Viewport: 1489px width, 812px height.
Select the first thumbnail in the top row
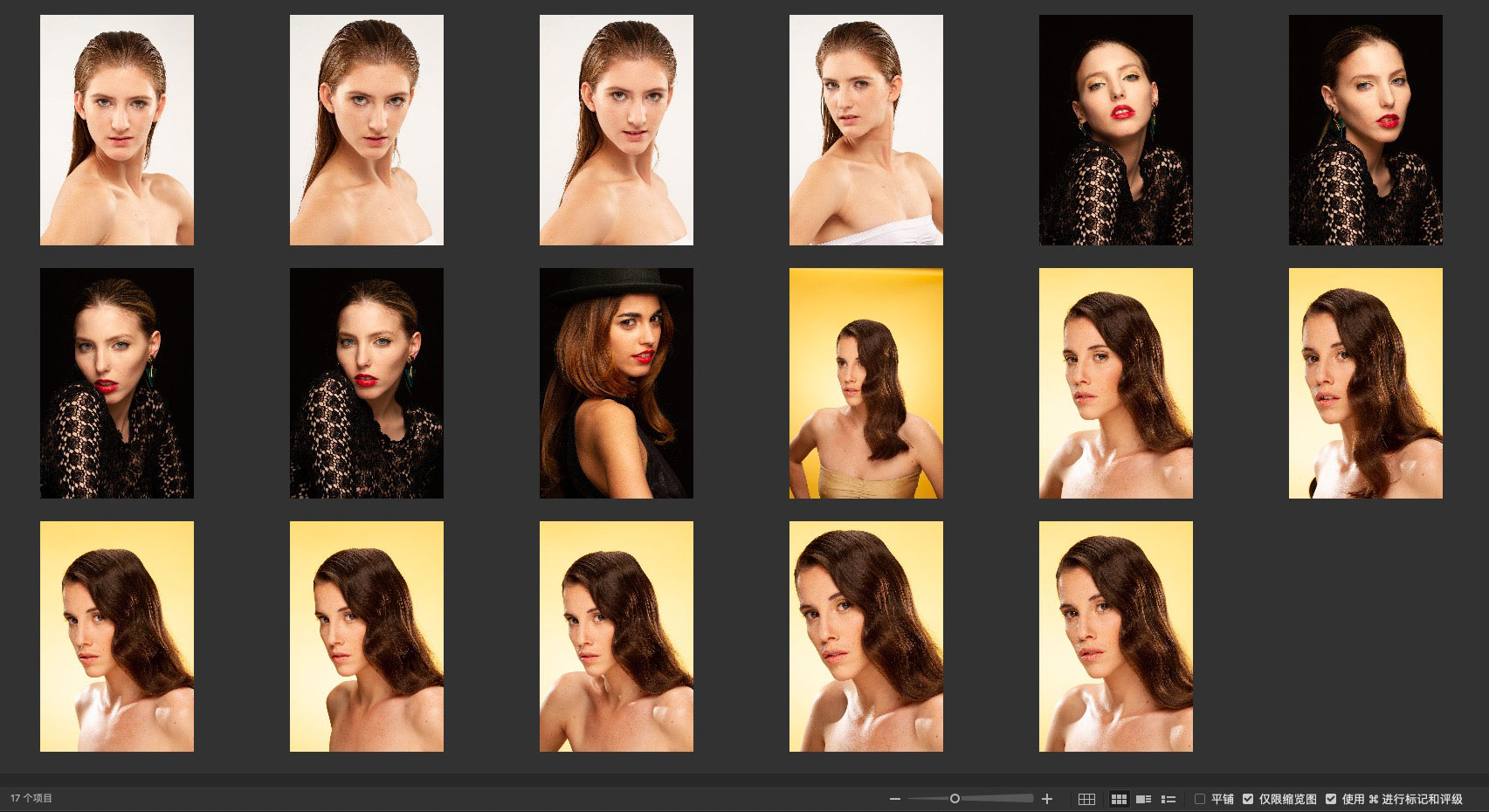pyautogui.click(x=117, y=130)
